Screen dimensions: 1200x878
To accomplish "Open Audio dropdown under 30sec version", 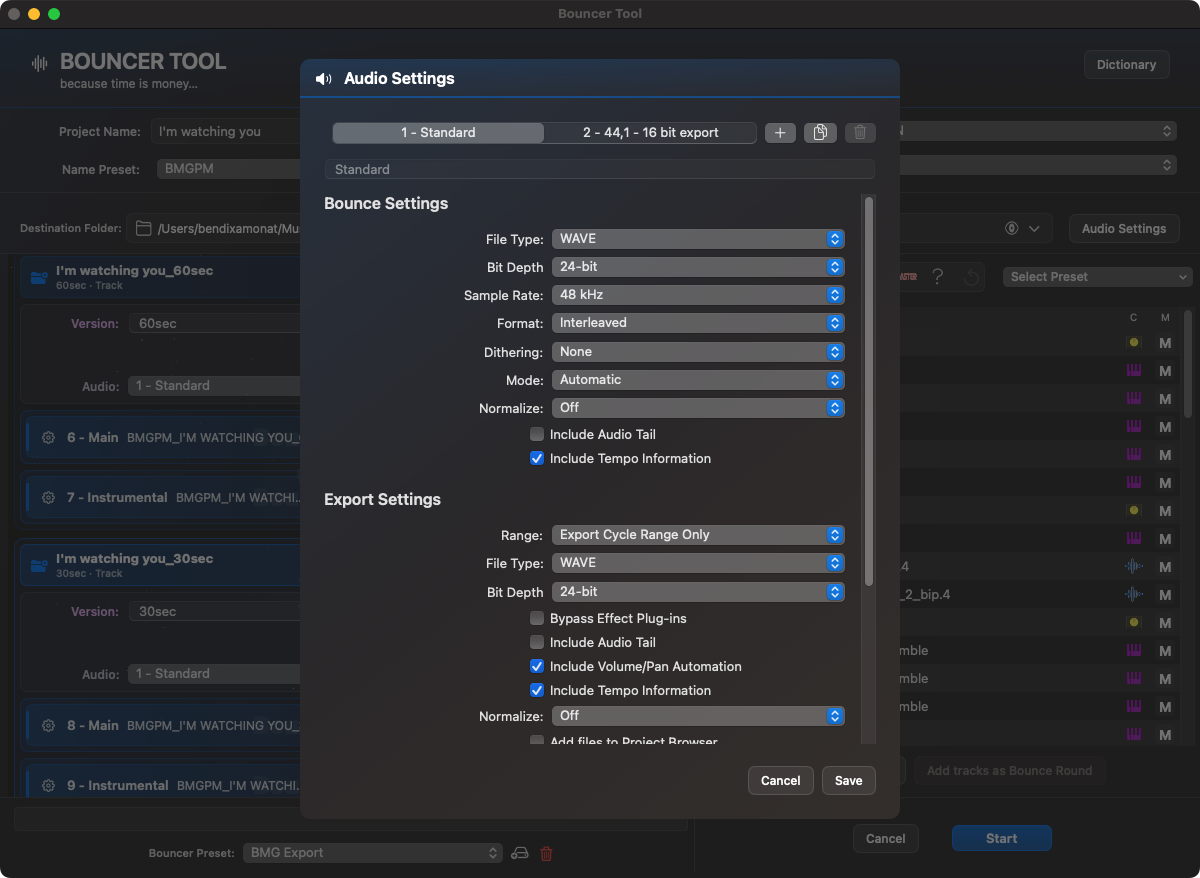I will pyautogui.click(x=214, y=674).
